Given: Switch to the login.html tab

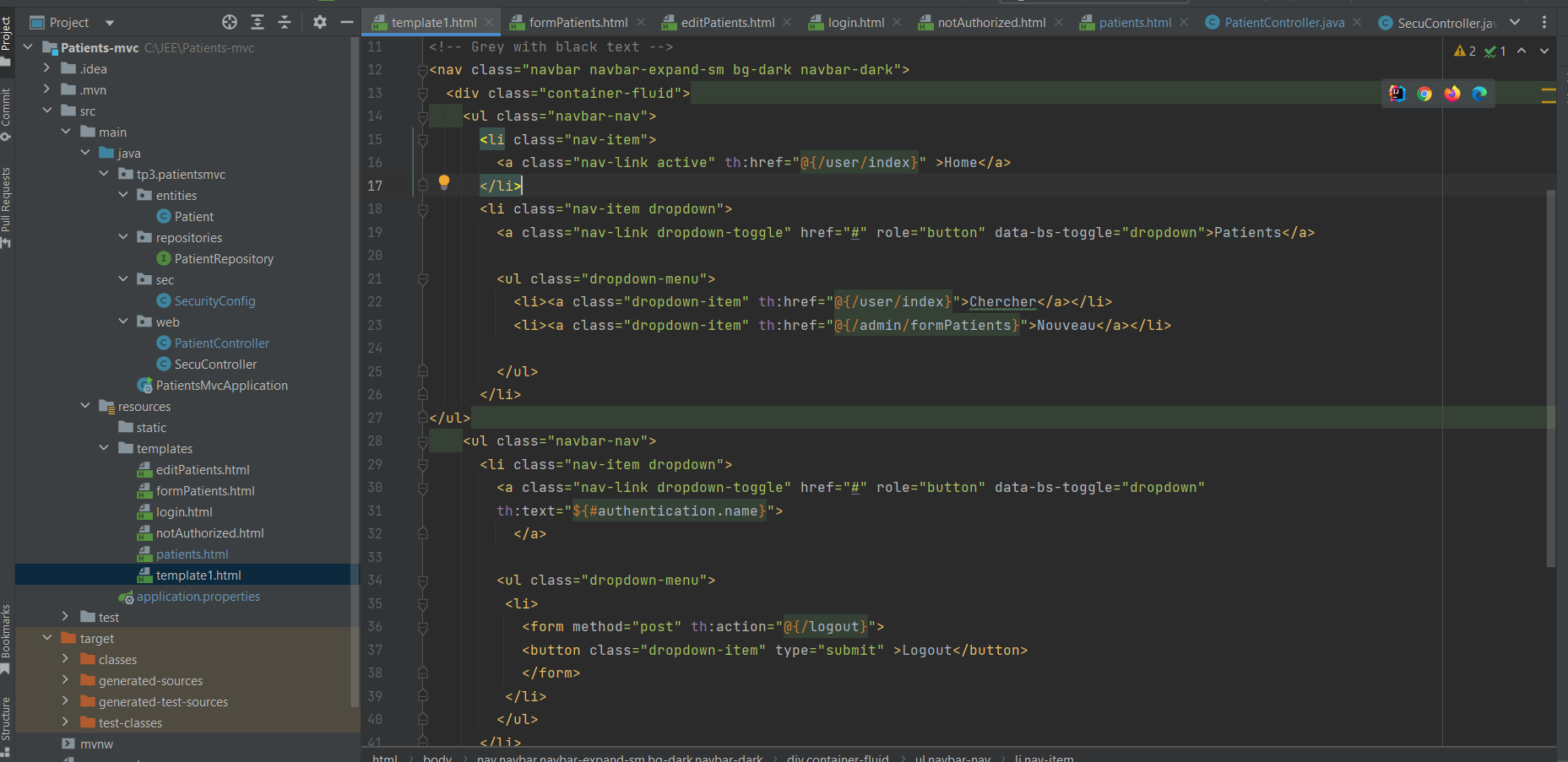Looking at the screenshot, I should click(856, 23).
